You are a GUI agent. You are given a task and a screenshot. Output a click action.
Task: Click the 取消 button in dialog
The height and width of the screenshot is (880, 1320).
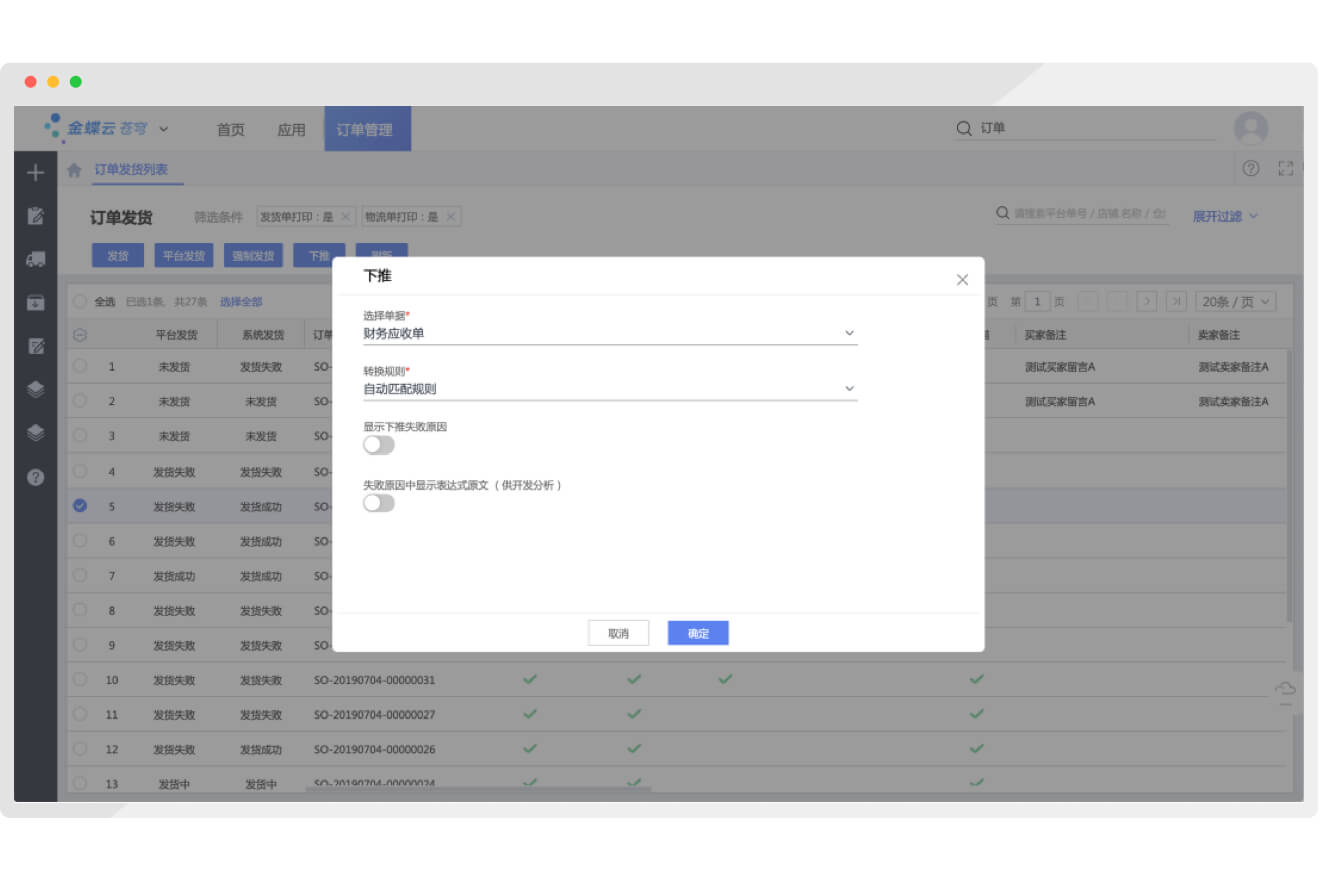[x=618, y=633]
